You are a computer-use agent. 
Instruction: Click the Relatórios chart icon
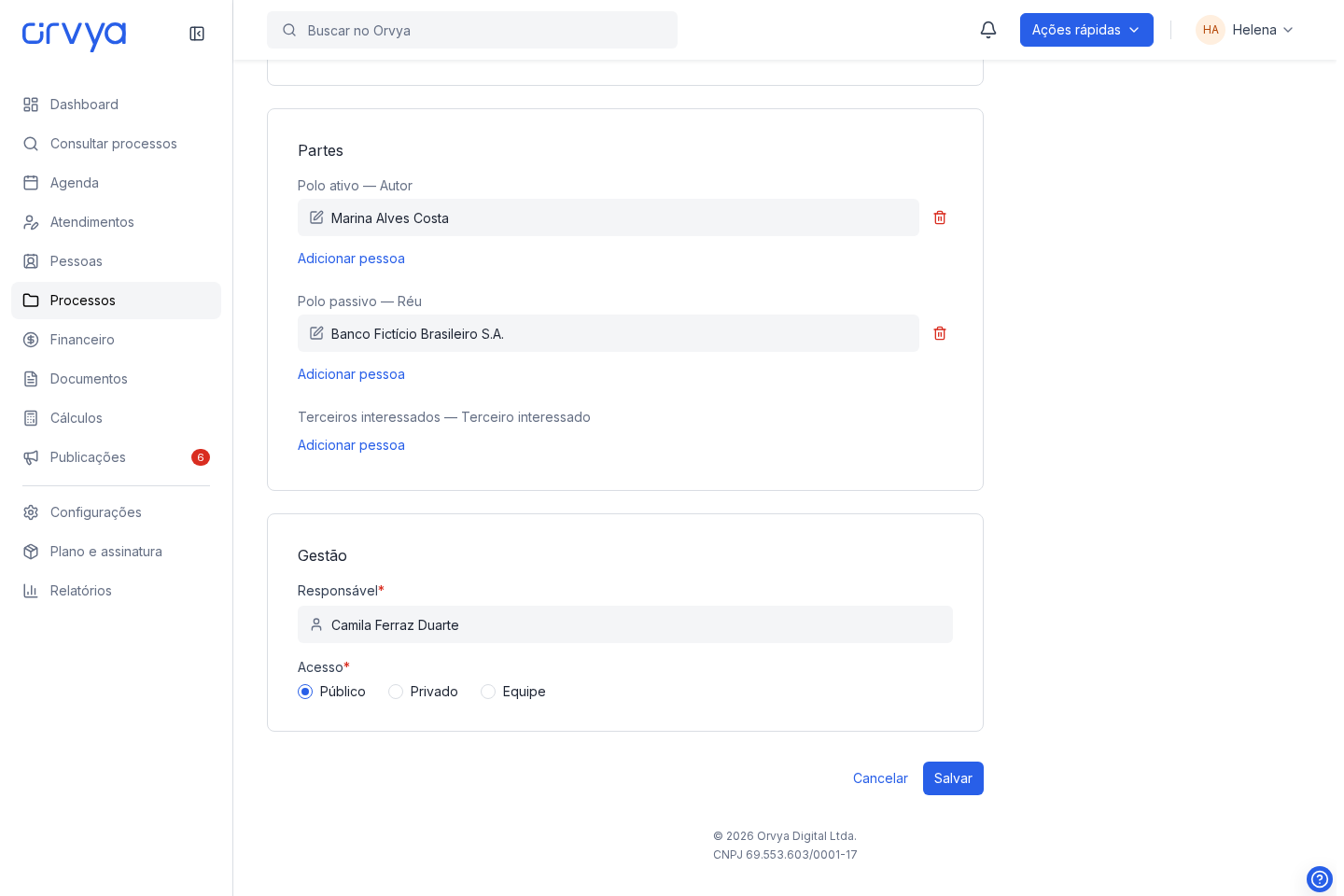pyautogui.click(x=31, y=591)
